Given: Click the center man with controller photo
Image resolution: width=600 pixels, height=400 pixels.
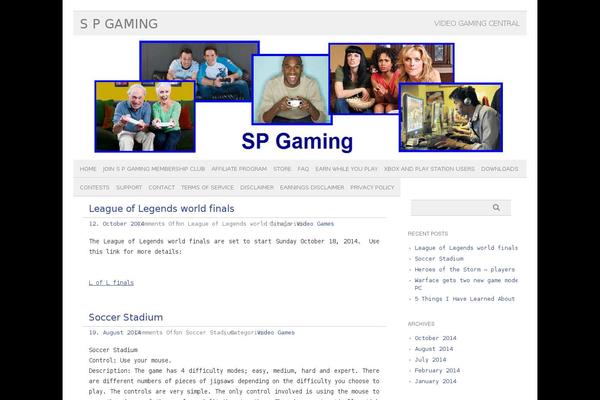Looking at the screenshot, I should (292, 89).
